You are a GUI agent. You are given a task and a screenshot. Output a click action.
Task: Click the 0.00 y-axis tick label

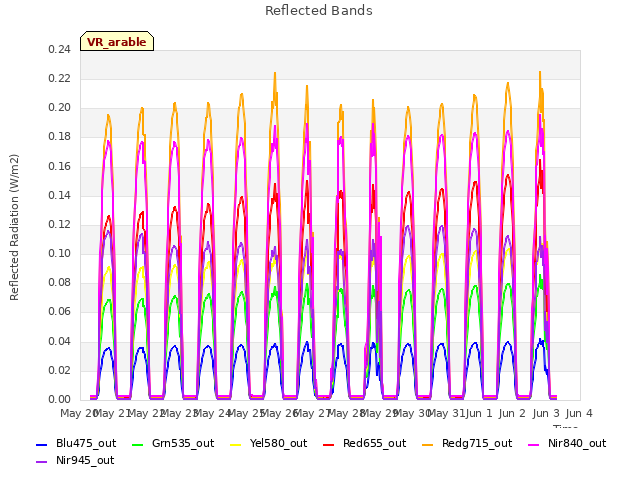(x=60, y=399)
